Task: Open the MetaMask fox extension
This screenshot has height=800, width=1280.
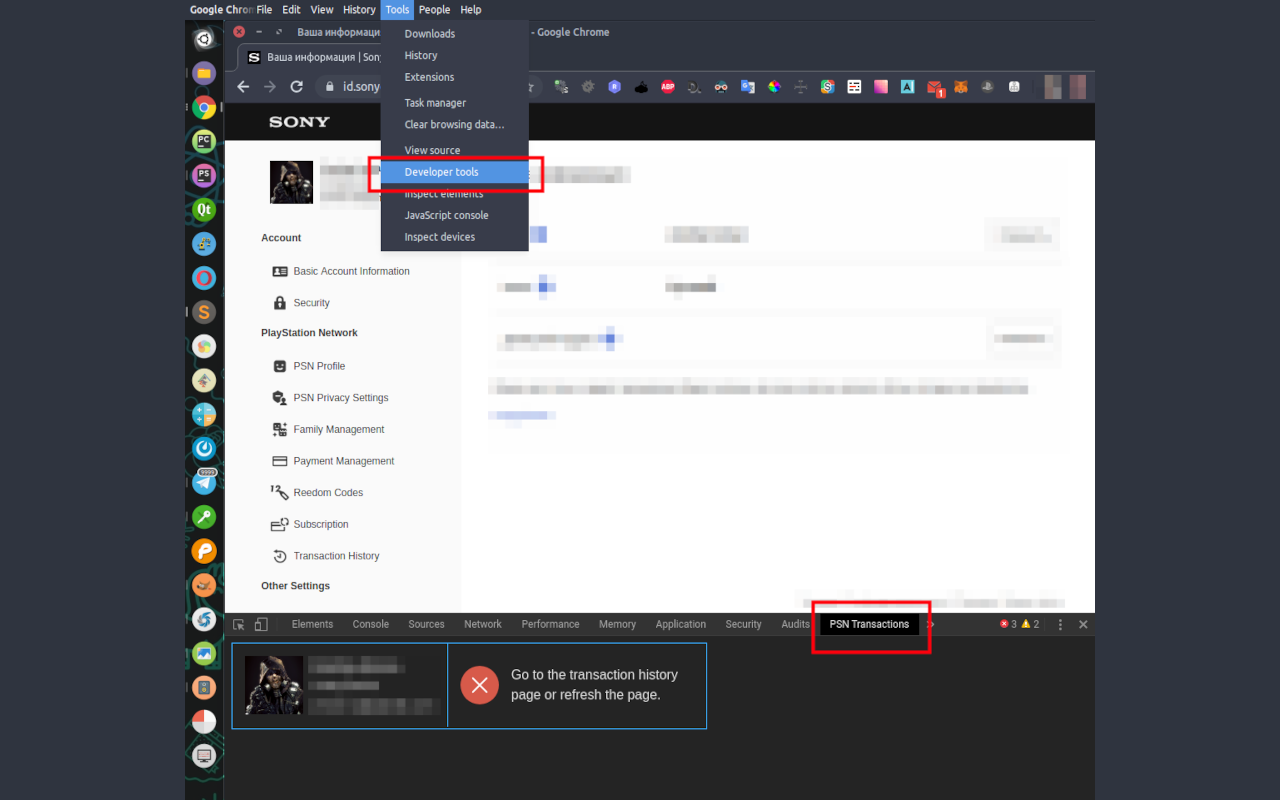Action: click(960, 87)
